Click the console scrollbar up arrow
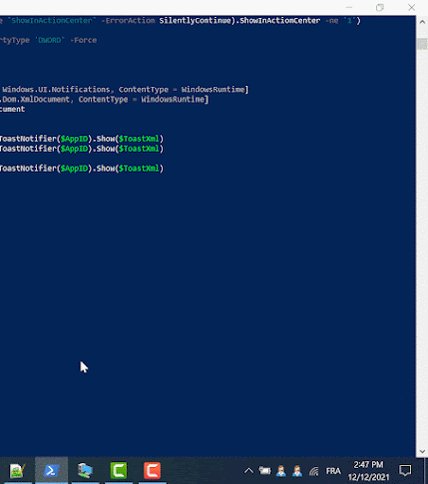This screenshot has width=428, height=484. tap(422, 22)
